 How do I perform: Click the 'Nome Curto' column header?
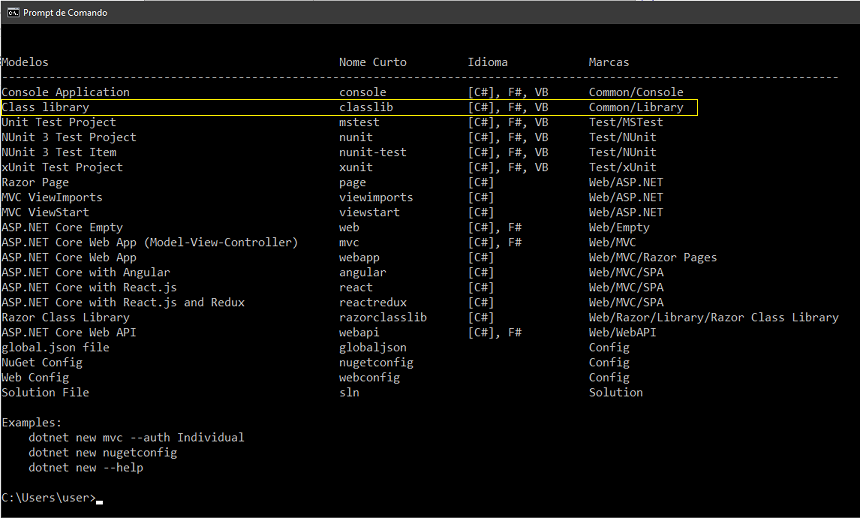click(373, 62)
